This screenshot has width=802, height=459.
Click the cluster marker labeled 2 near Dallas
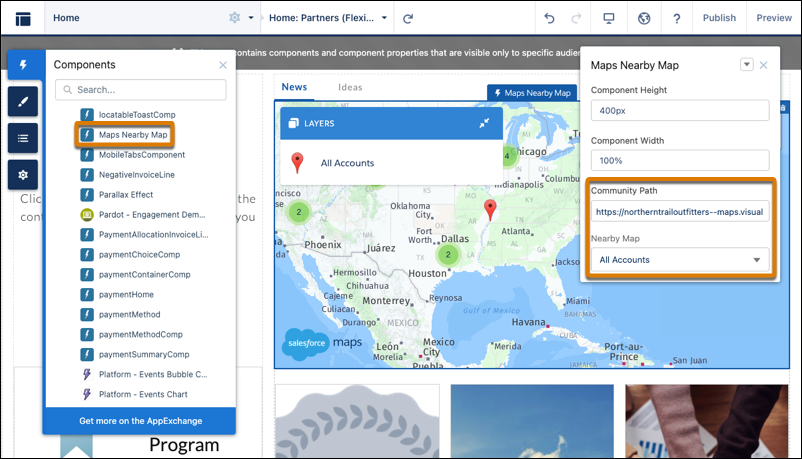pyautogui.click(x=448, y=254)
